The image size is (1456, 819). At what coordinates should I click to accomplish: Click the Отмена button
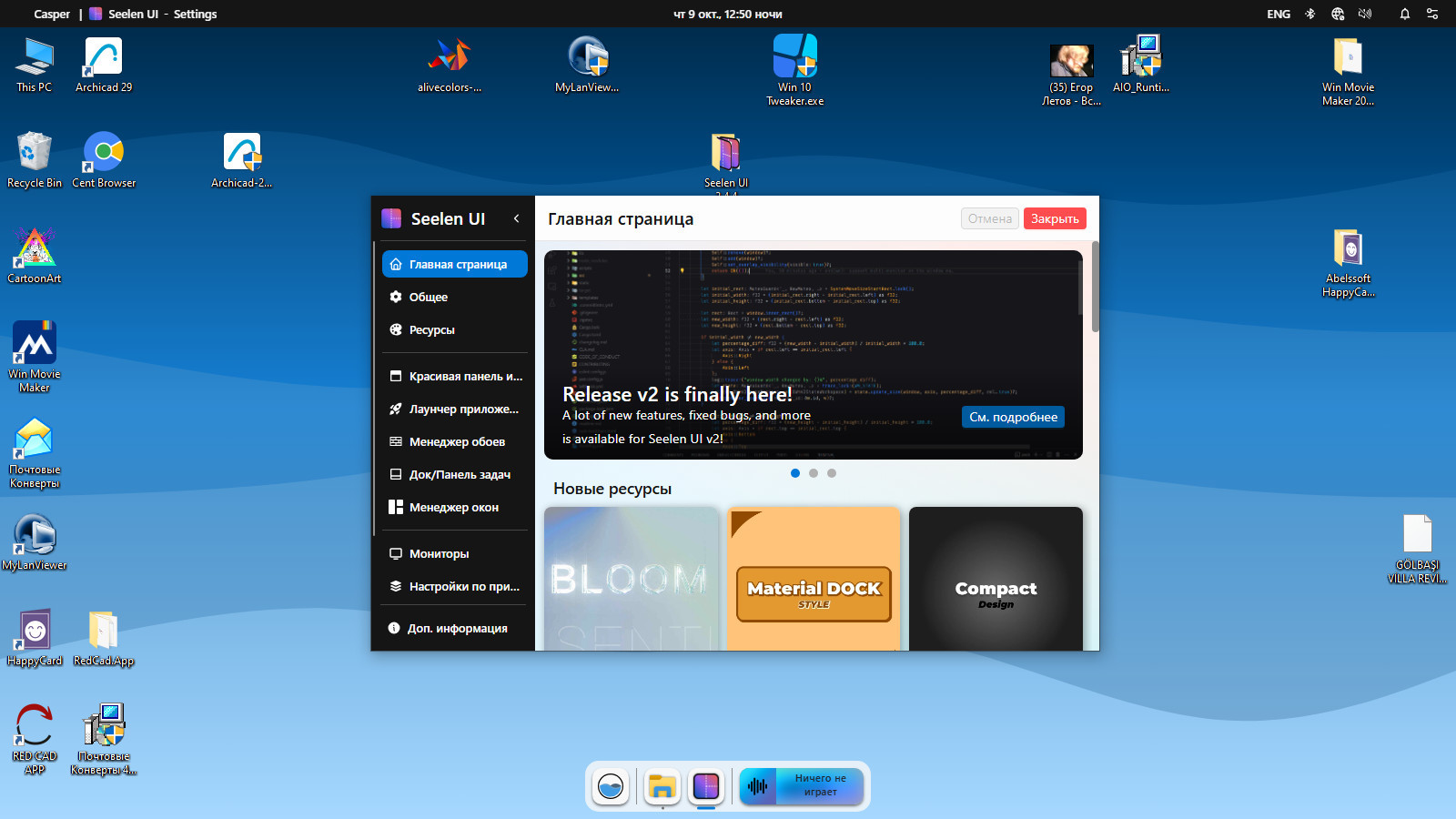(990, 218)
